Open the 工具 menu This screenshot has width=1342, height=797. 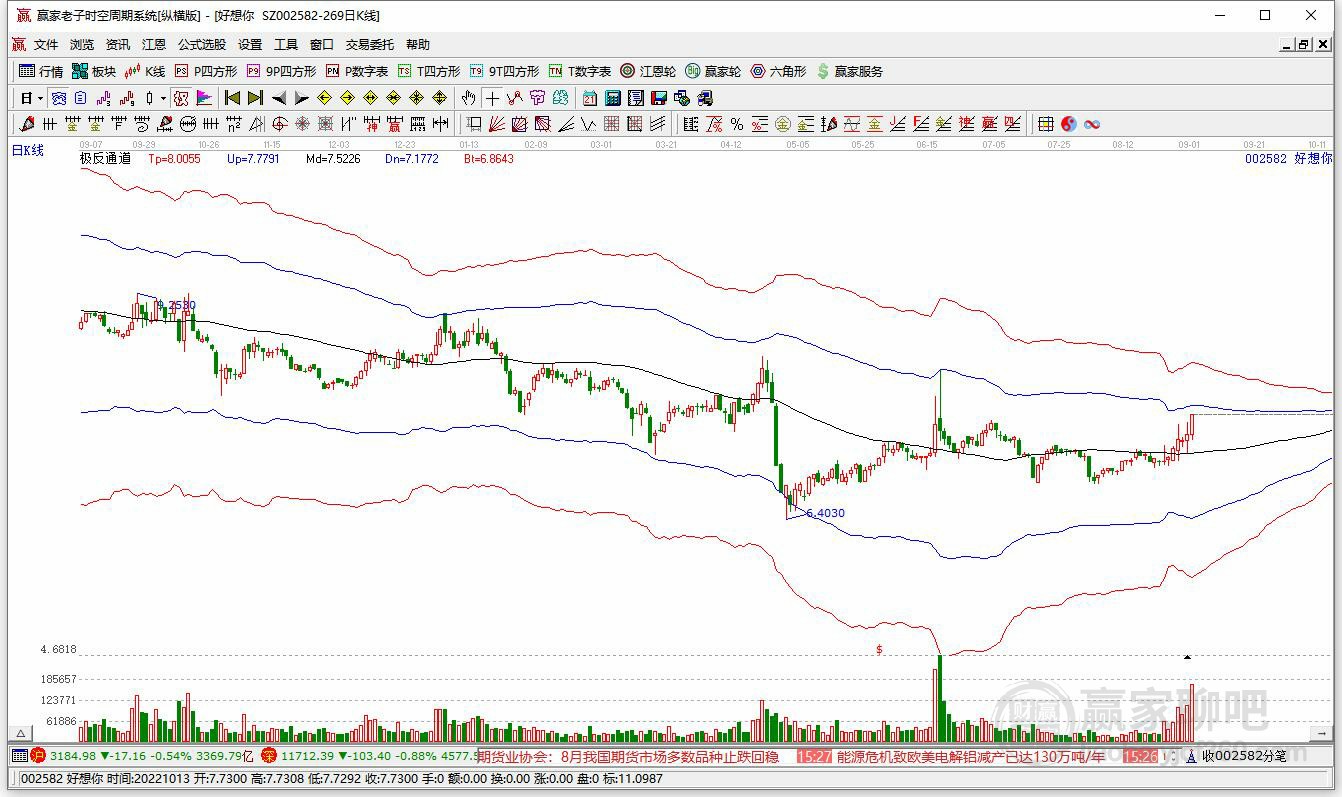click(x=286, y=45)
